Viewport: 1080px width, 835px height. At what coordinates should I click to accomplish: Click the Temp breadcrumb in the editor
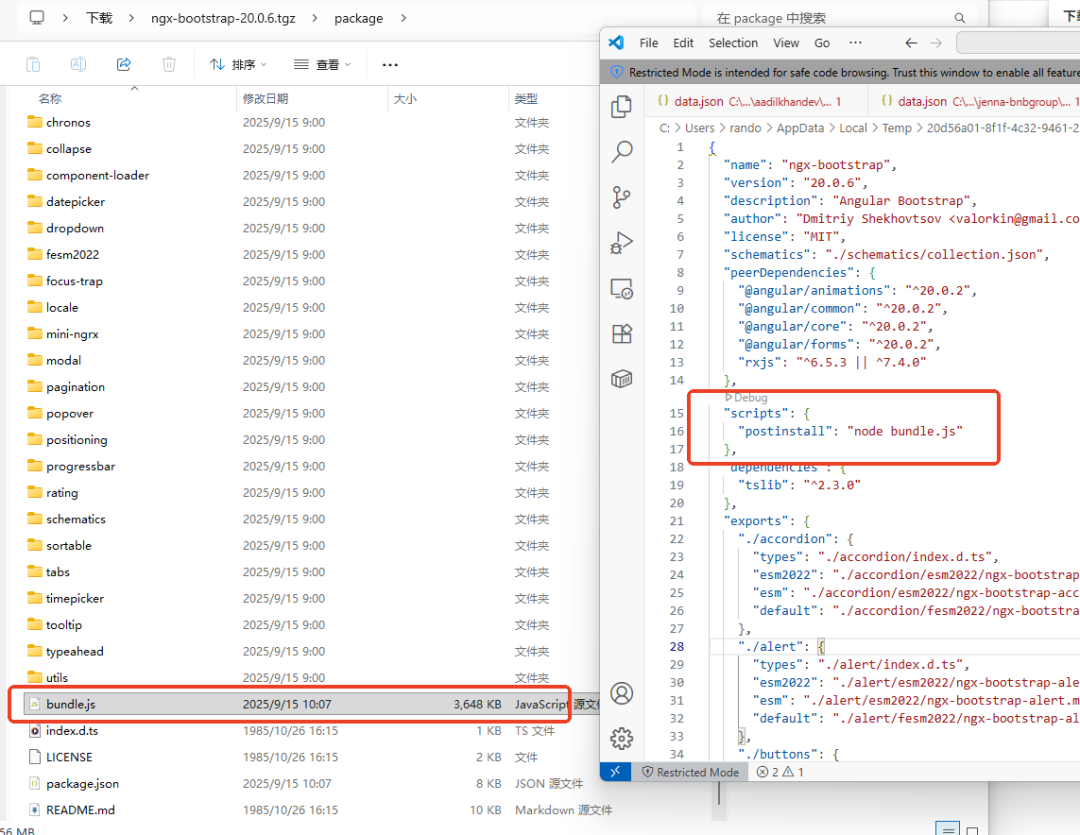(896, 128)
